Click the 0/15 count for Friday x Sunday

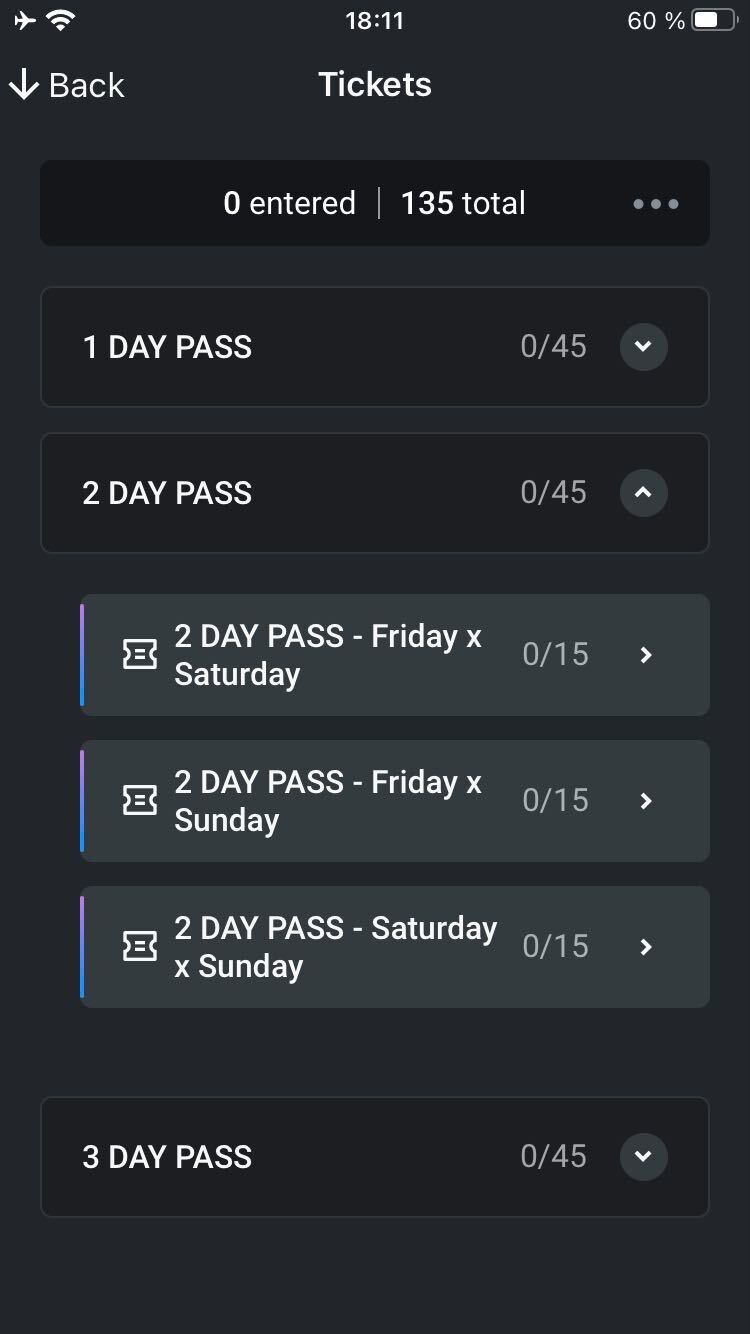[x=556, y=800]
